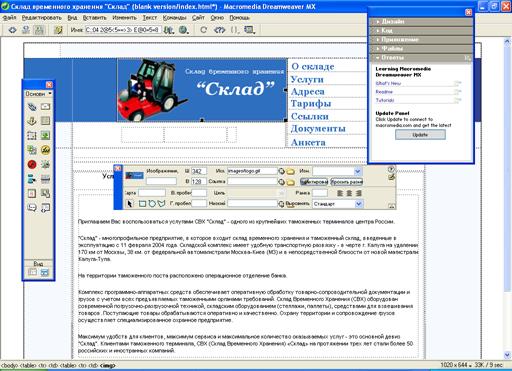
Task: Open the Команды menu
Action: pos(174,18)
